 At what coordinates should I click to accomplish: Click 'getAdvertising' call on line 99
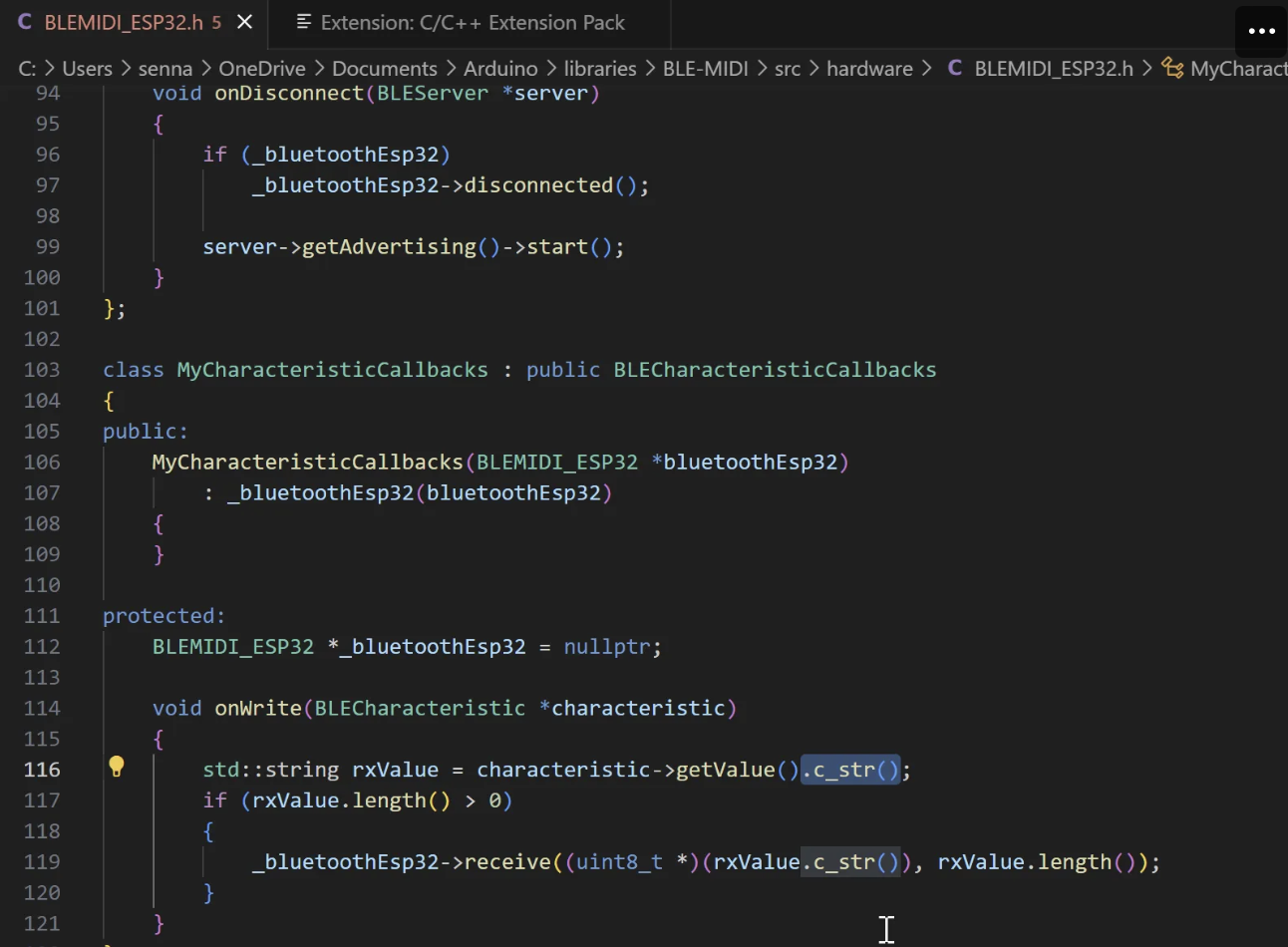pos(389,247)
